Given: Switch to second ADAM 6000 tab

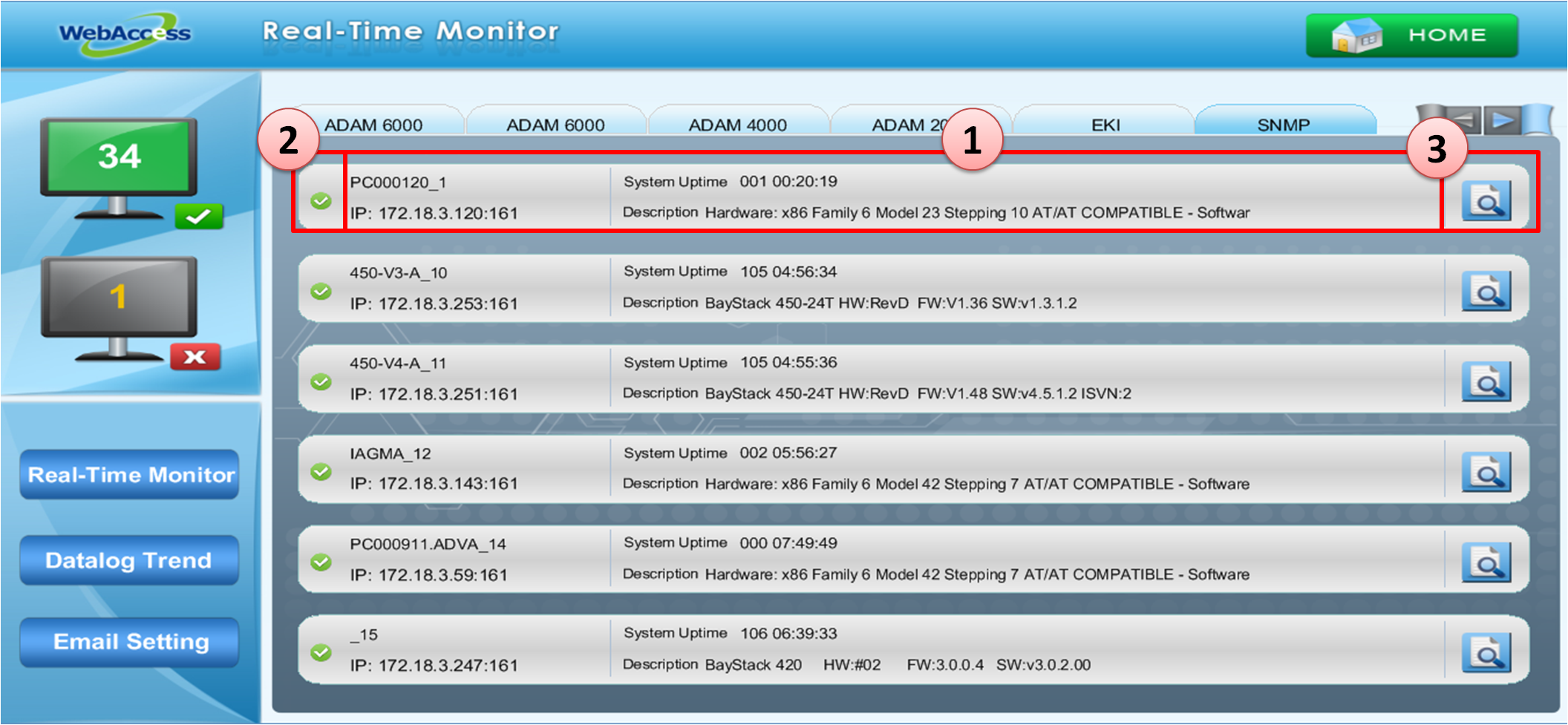Looking at the screenshot, I should click(555, 124).
